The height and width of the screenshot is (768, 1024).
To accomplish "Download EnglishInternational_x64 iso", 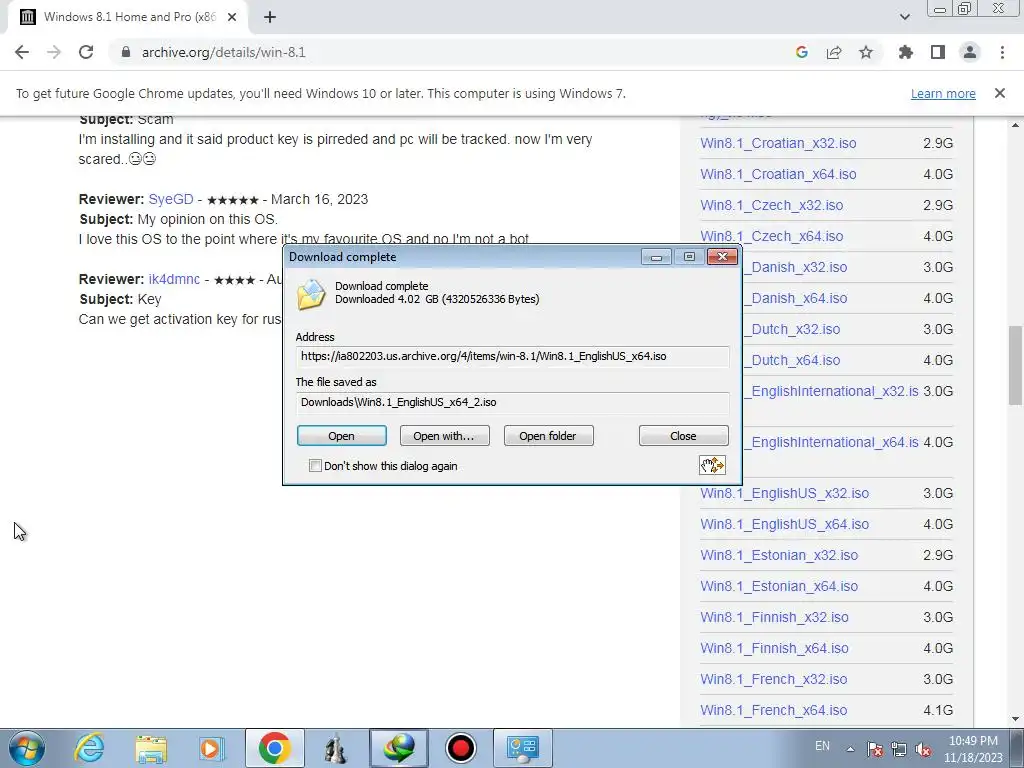I will [x=831, y=442].
